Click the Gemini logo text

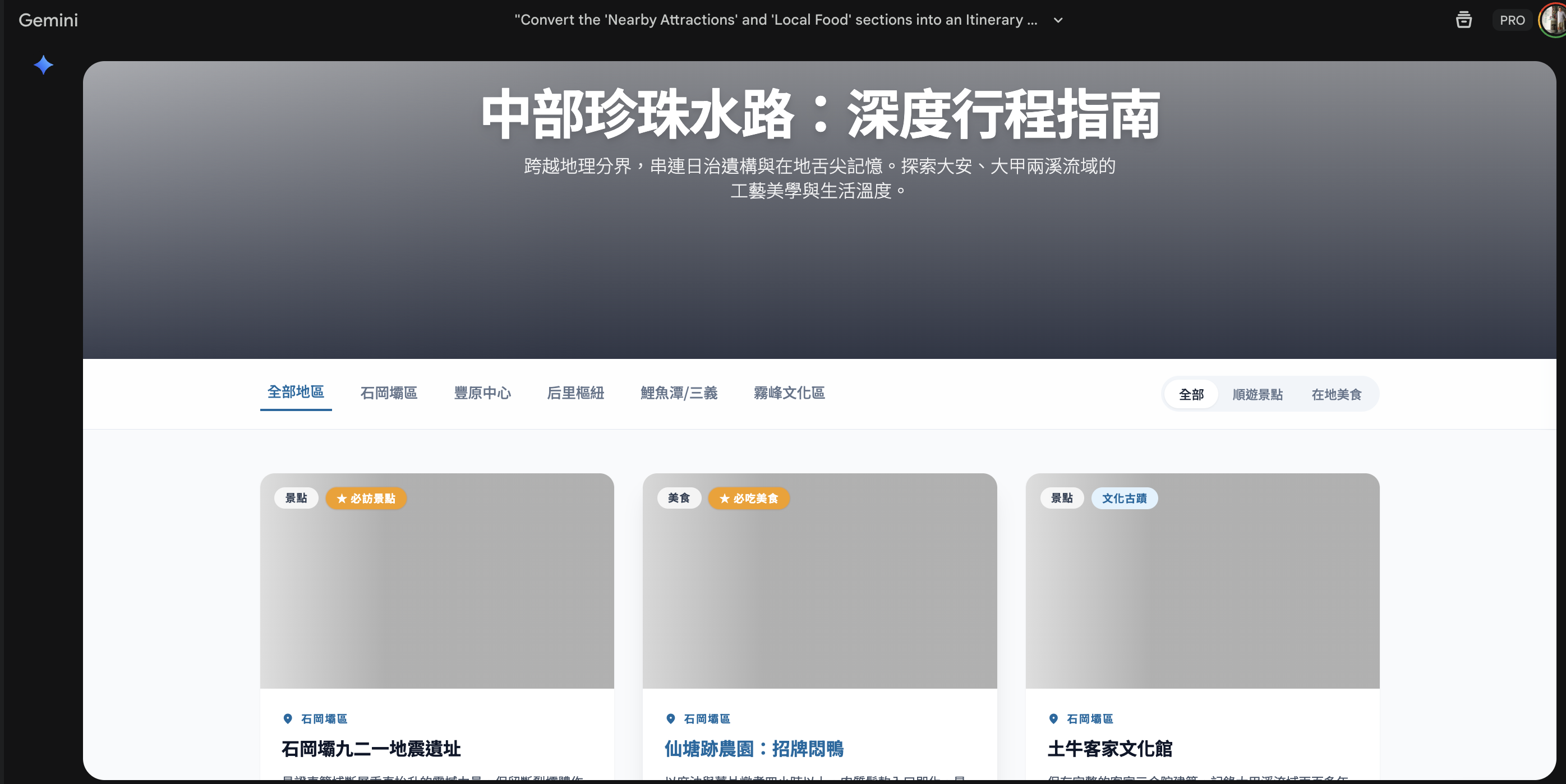click(48, 20)
